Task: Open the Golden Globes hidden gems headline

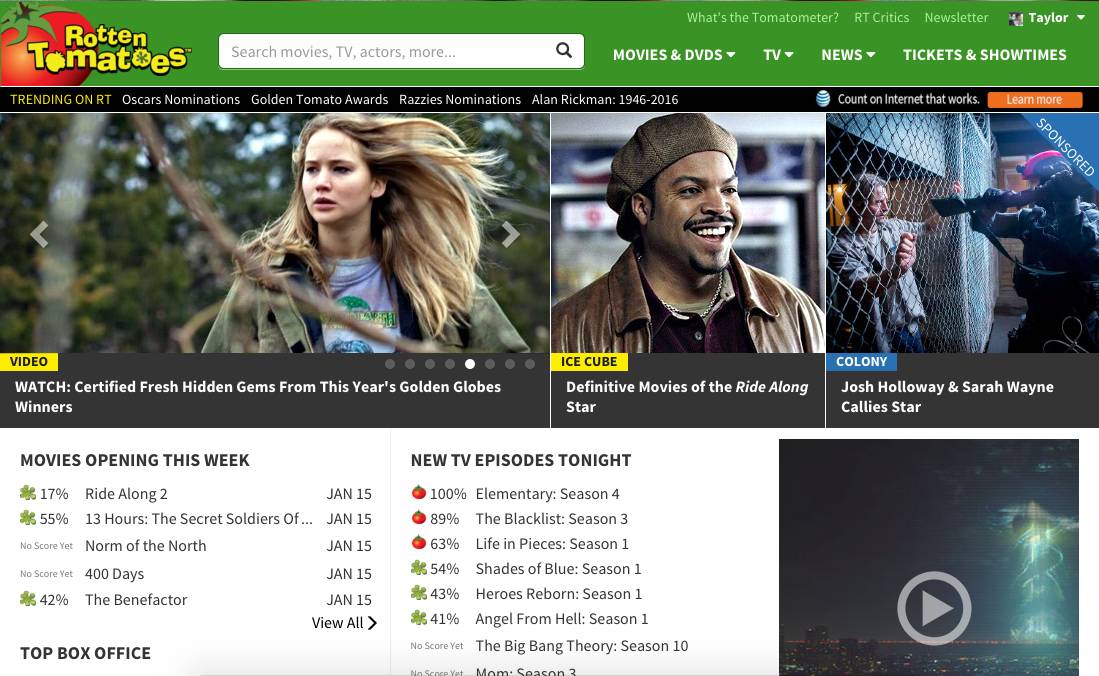Action: (258, 397)
